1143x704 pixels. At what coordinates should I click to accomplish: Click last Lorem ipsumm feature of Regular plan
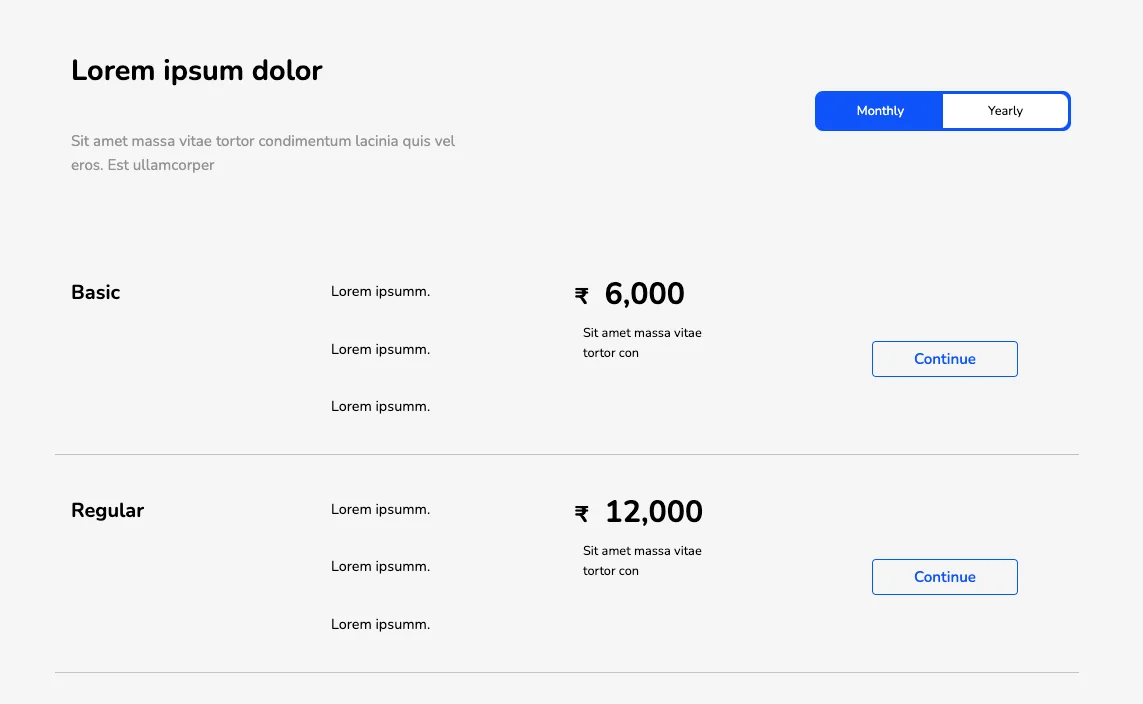point(380,623)
